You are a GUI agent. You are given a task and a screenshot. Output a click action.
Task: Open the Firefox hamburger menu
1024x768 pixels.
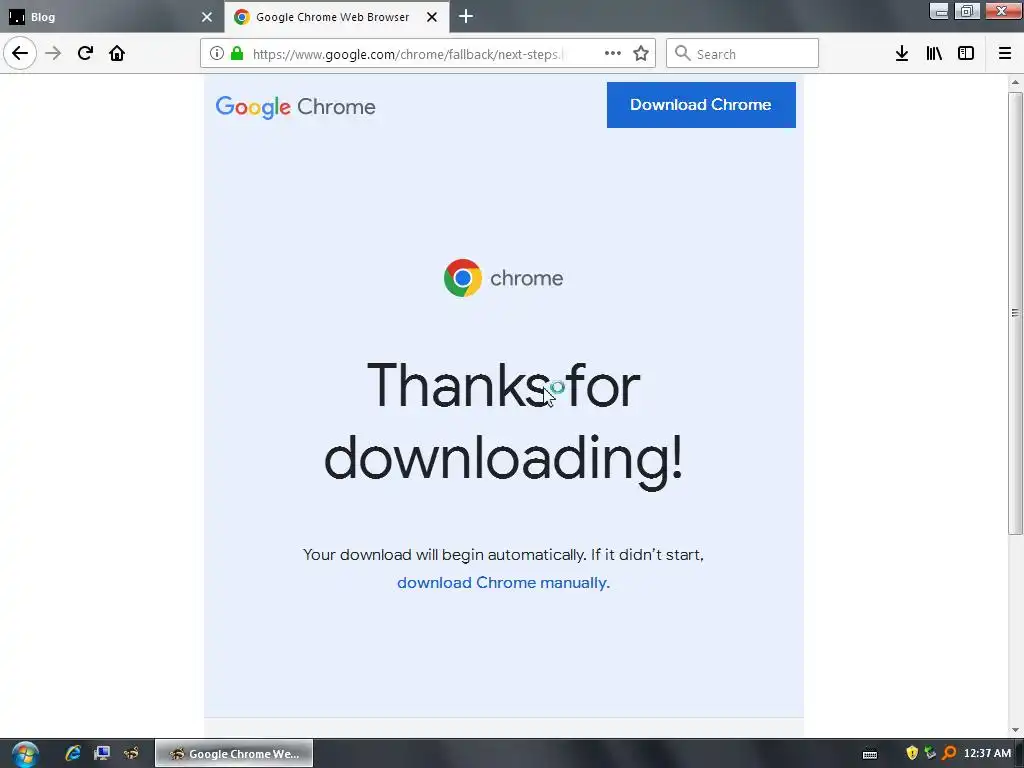pyautogui.click(x=1005, y=54)
